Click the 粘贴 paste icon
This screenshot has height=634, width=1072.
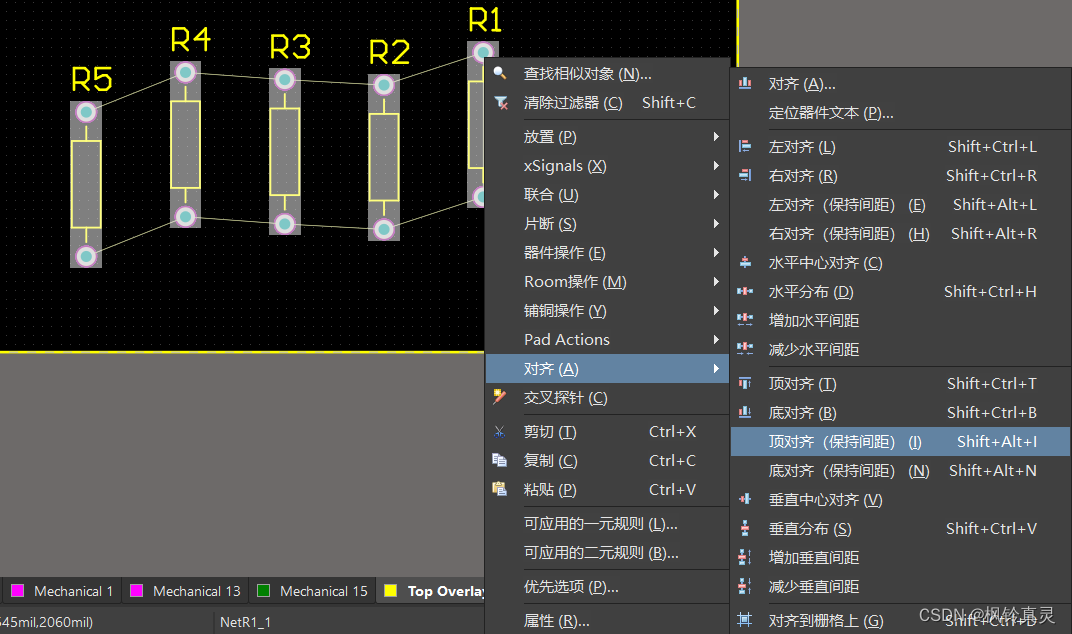pos(499,489)
